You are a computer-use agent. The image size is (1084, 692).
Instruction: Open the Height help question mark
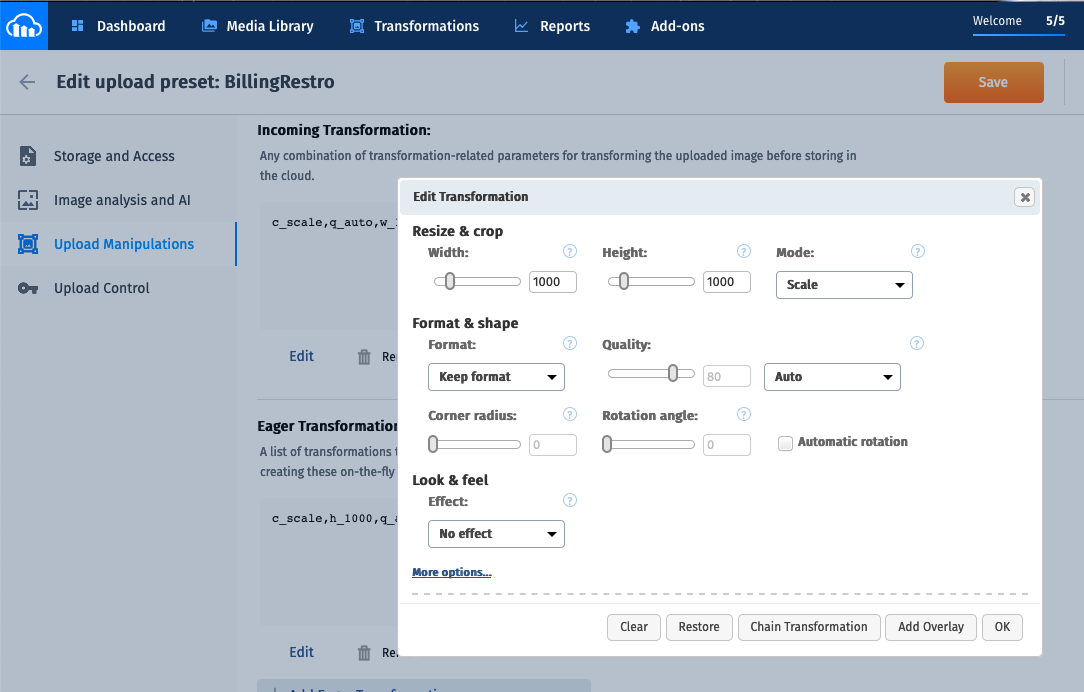pyautogui.click(x=744, y=252)
